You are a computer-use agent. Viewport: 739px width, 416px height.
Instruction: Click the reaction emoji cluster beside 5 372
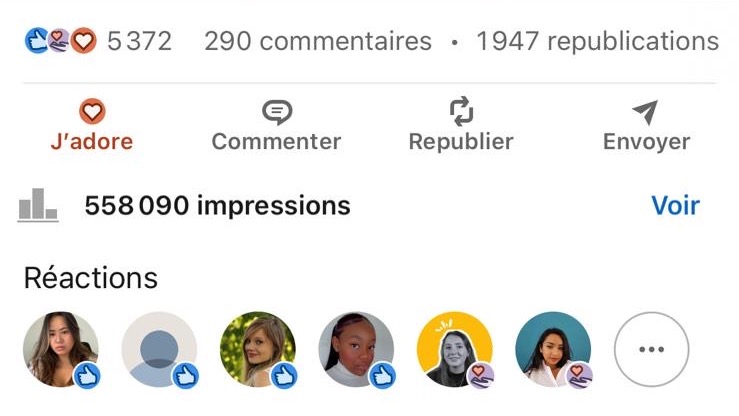coord(61,41)
